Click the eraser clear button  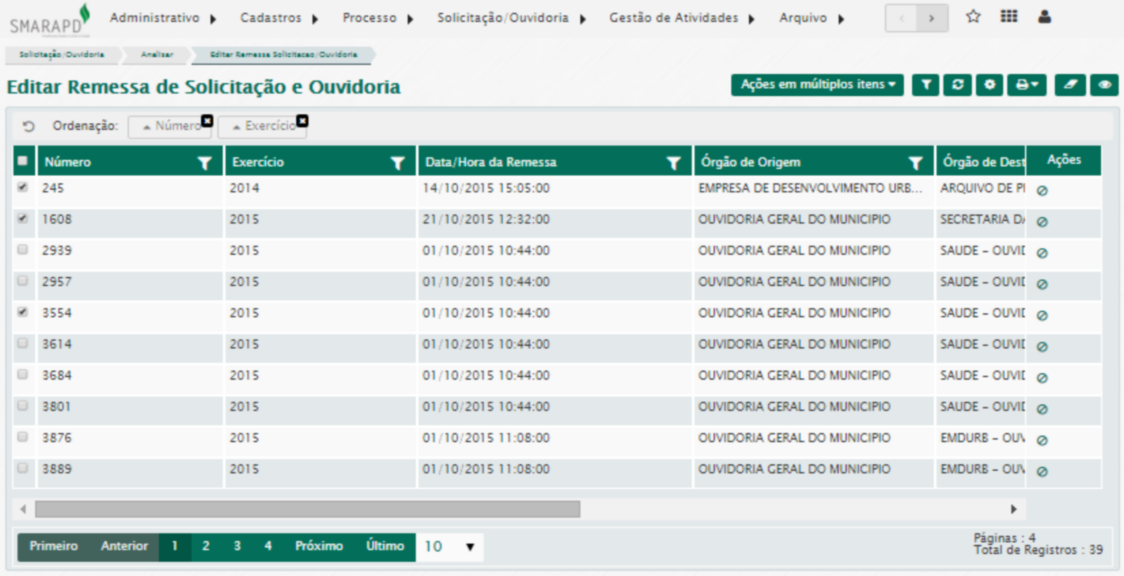[x=1069, y=86]
